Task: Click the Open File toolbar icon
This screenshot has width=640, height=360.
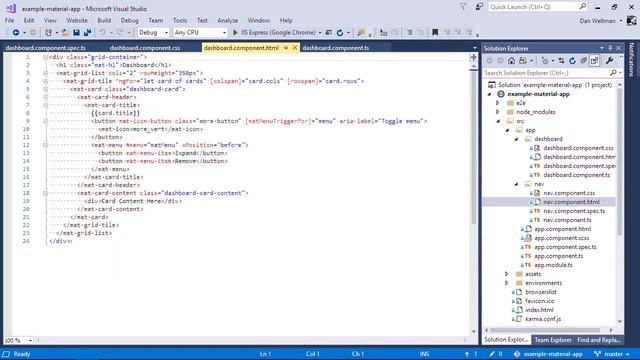Action: (x=65, y=33)
